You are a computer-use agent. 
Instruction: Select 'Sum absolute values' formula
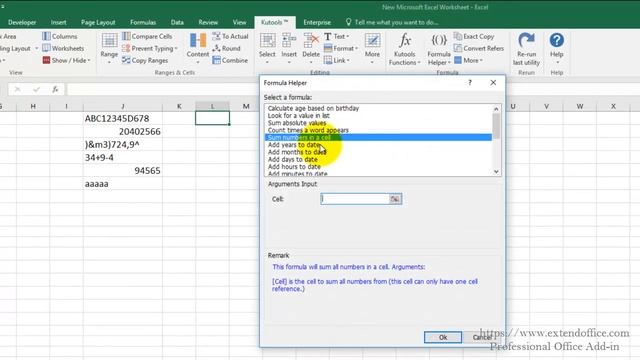(297, 123)
